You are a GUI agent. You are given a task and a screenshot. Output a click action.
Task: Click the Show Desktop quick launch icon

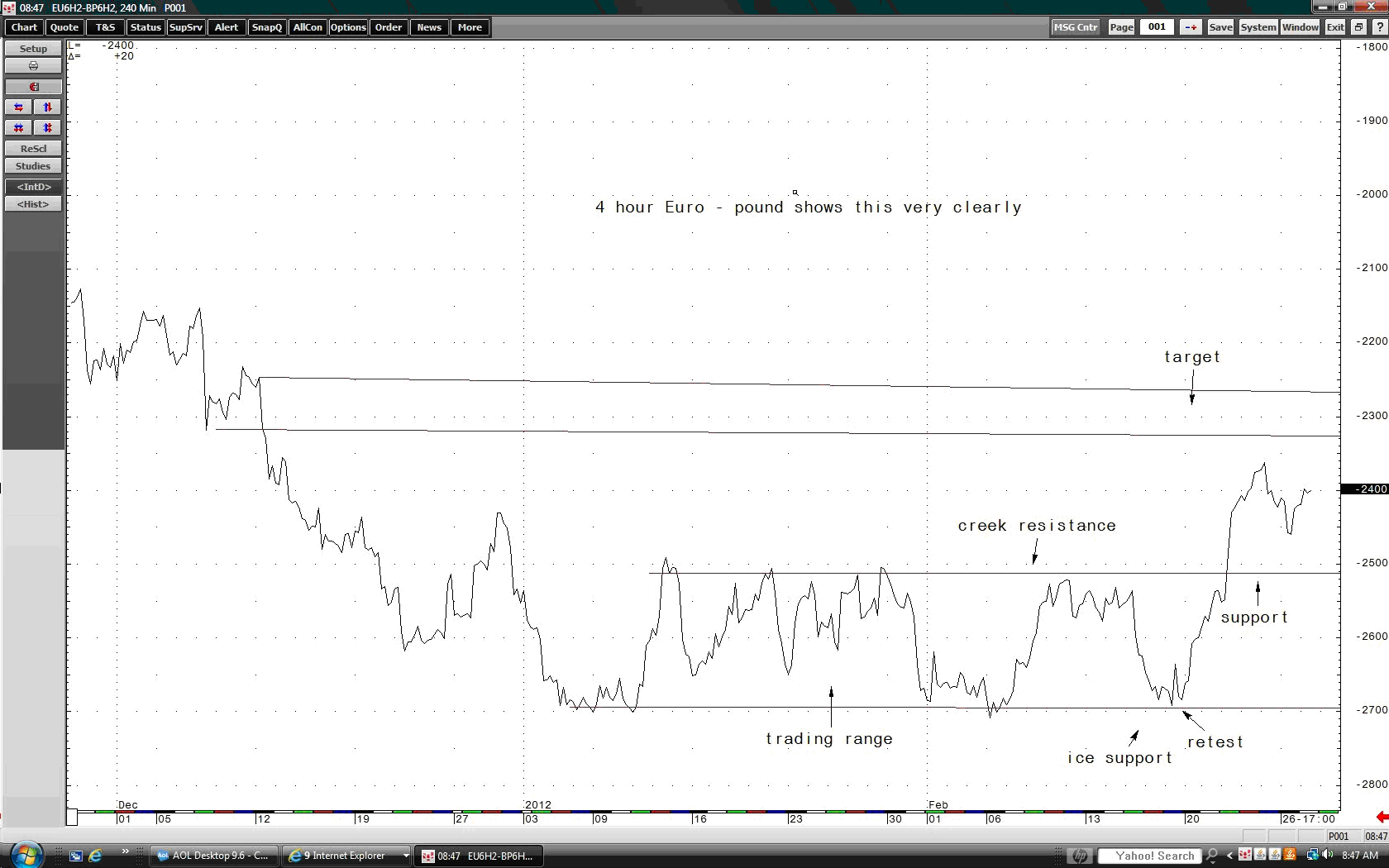[76, 856]
